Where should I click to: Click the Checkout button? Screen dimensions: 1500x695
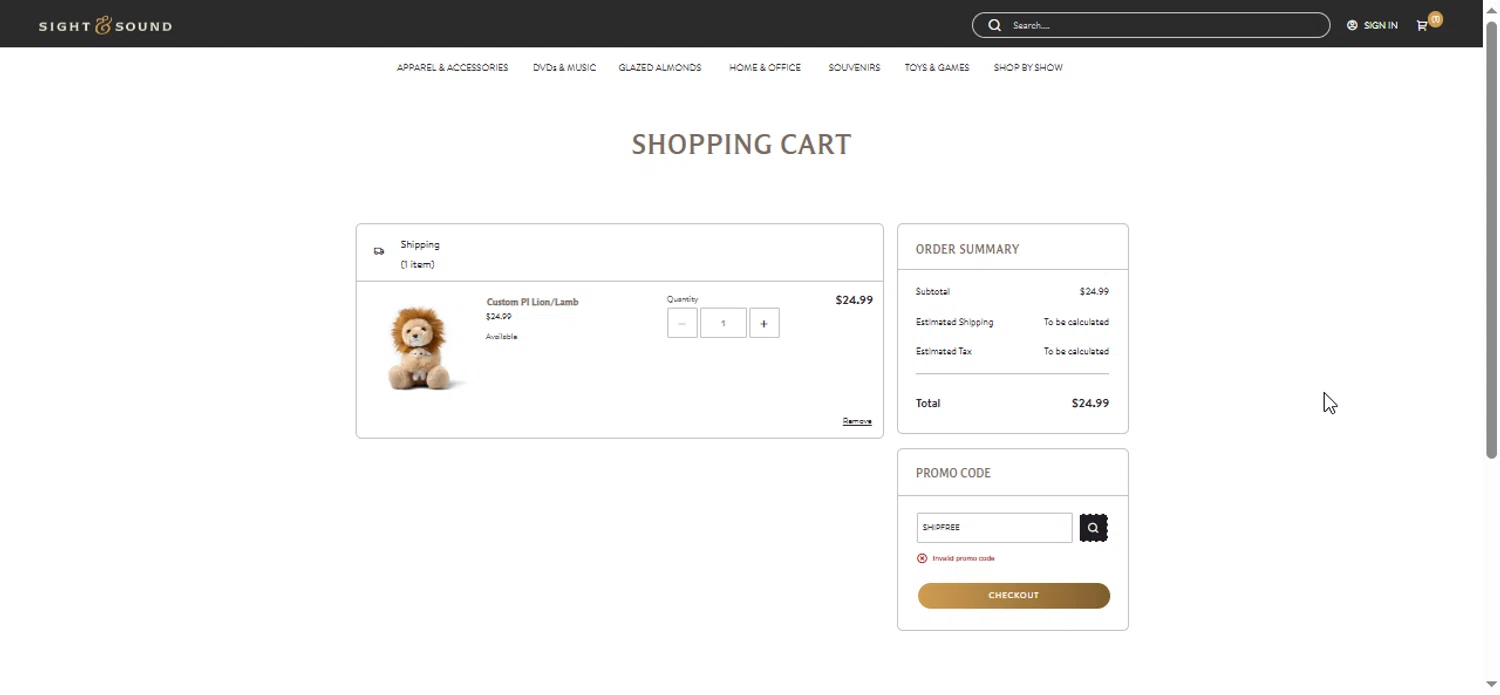click(1013, 595)
